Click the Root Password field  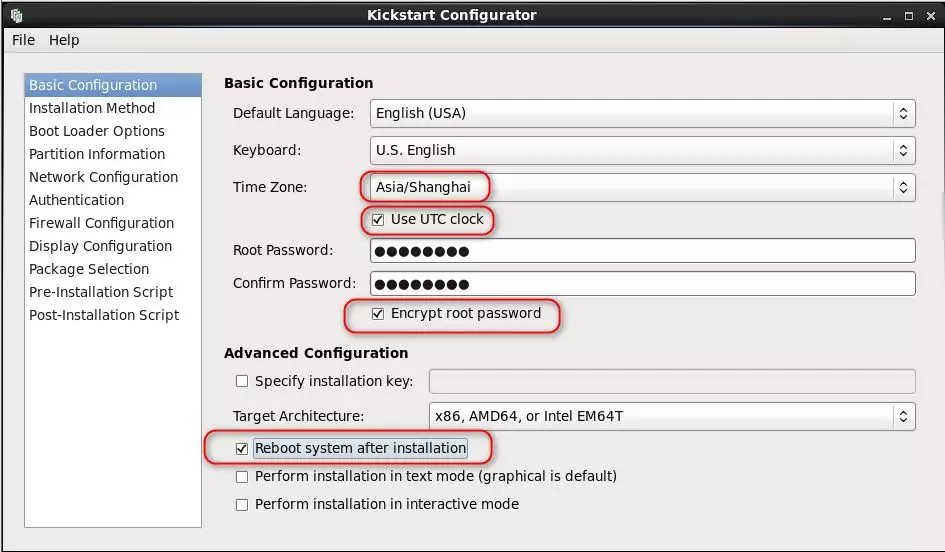pos(642,251)
